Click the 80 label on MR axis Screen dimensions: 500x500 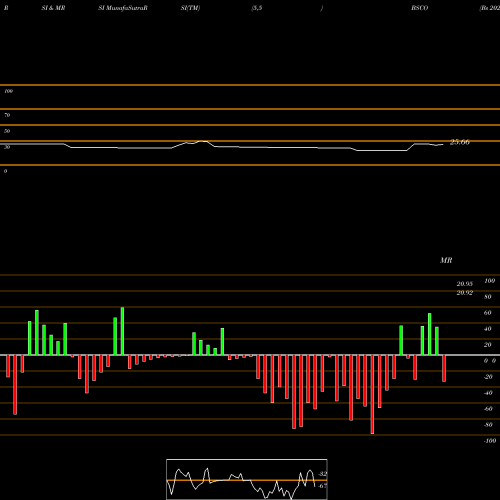point(488,297)
